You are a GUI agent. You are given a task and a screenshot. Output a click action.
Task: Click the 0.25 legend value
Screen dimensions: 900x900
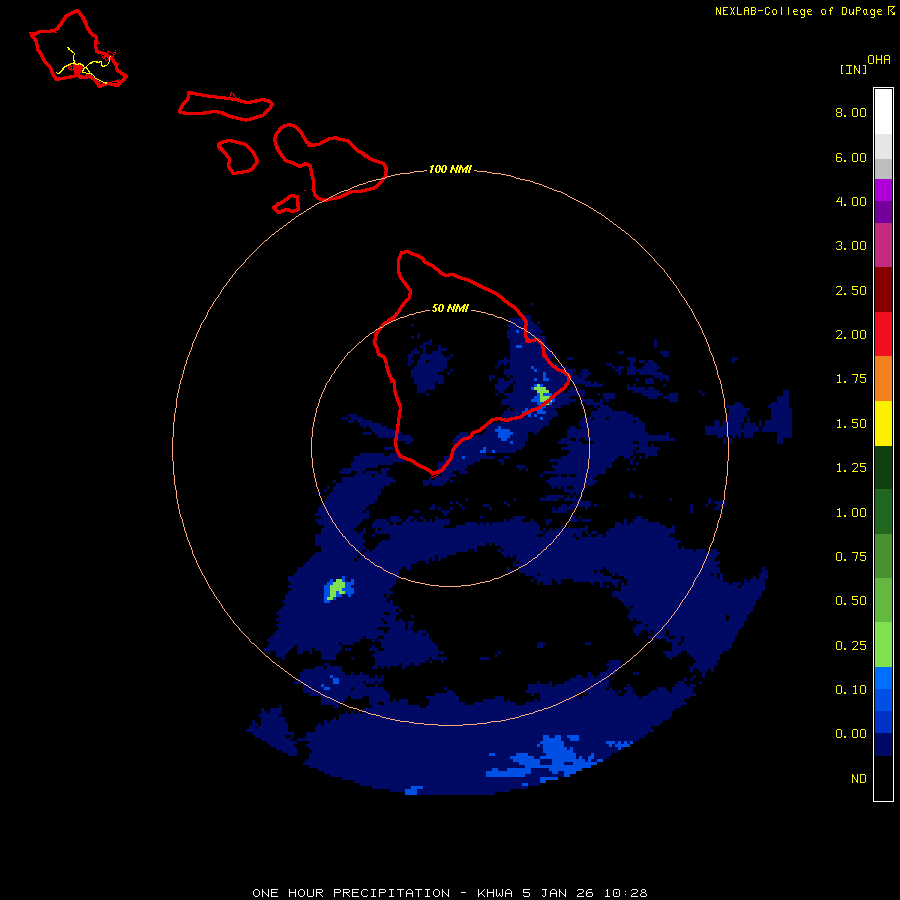(851, 646)
